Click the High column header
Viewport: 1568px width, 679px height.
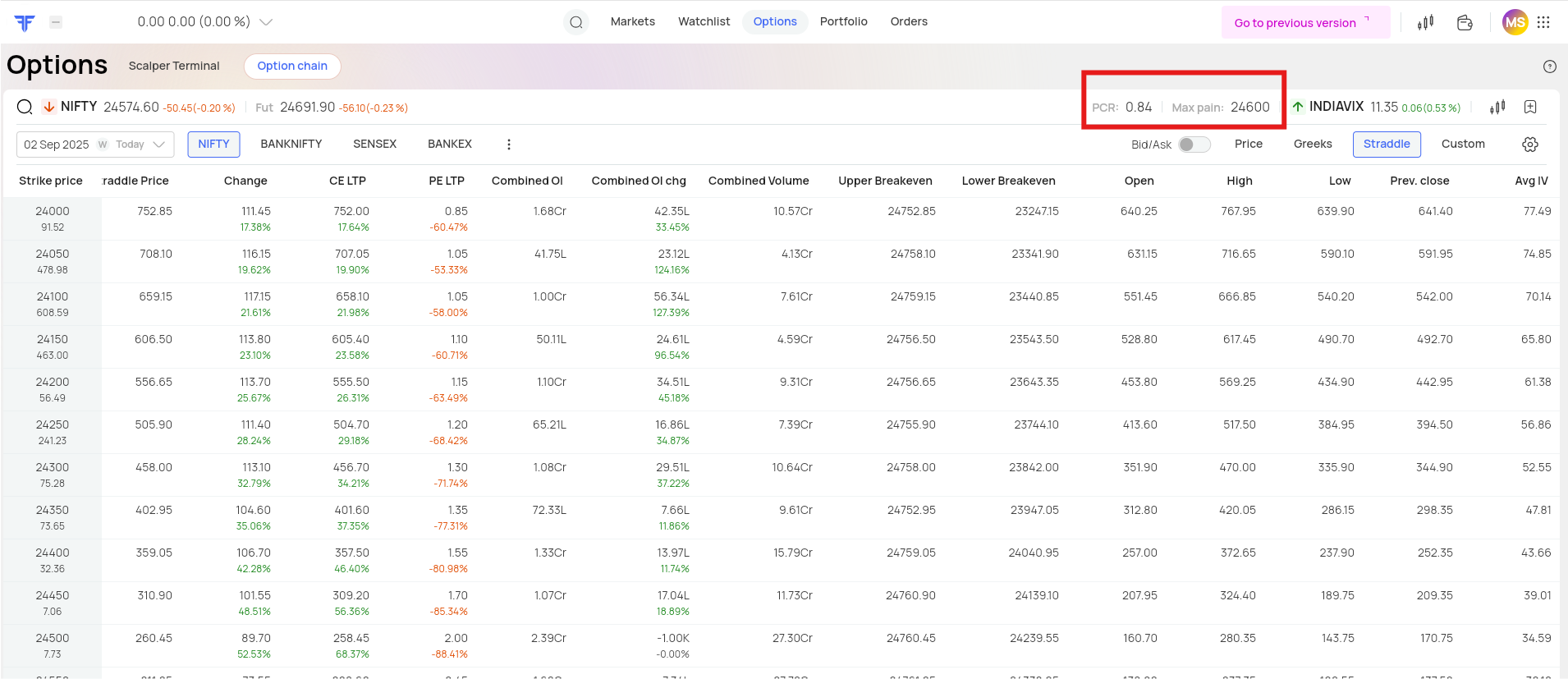1240,181
